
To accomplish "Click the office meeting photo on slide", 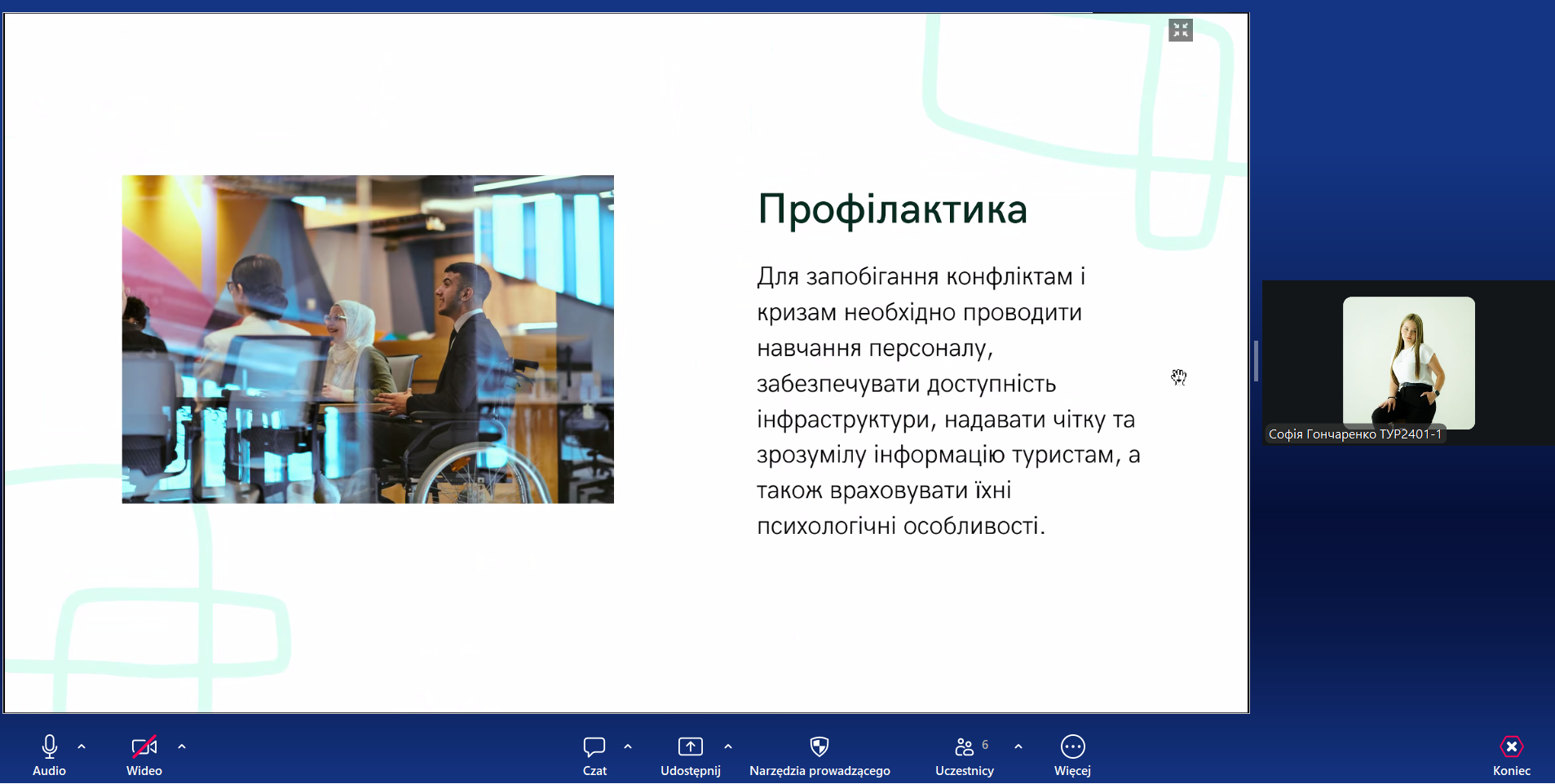I will click(x=368, y=339).
